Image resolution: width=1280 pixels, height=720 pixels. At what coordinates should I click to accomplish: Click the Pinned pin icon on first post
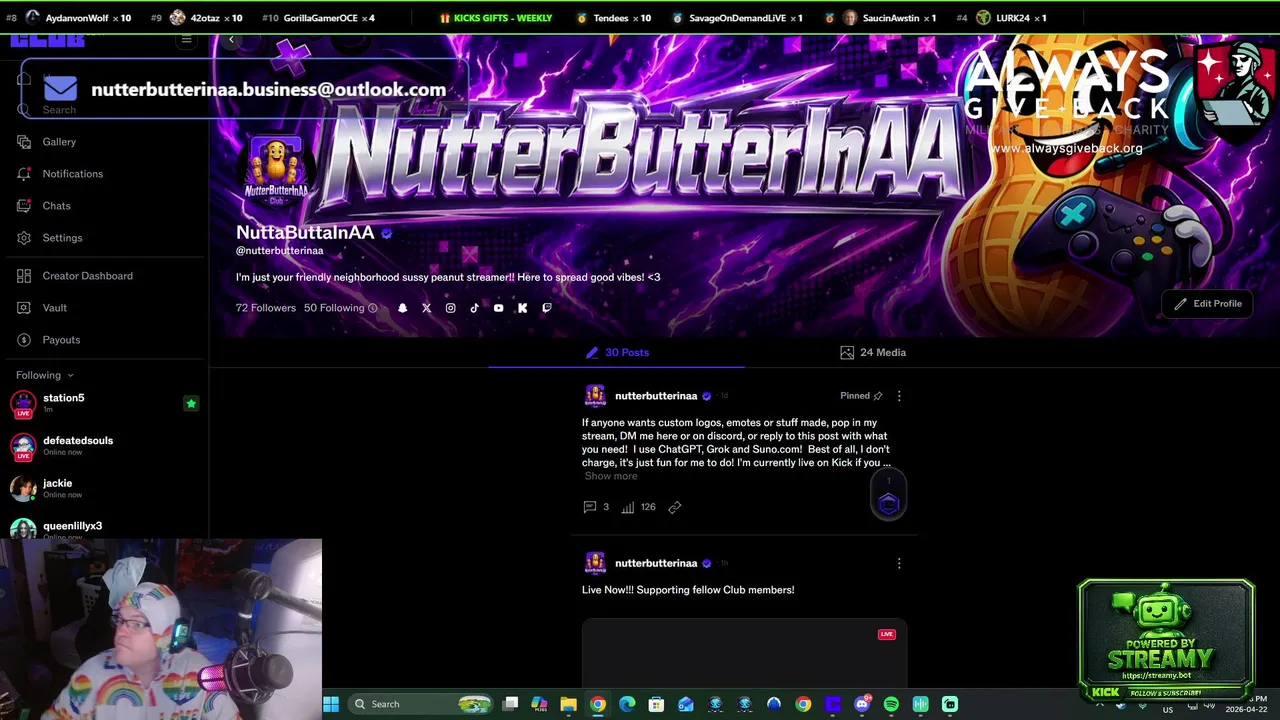pos(877,396)
